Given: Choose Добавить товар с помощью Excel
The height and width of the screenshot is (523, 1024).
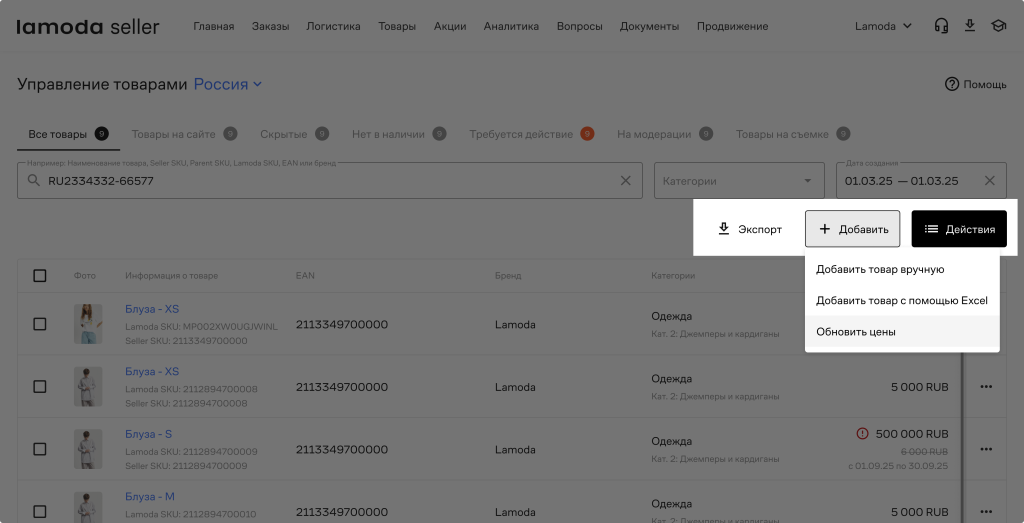Looking at the screenshot, I should click(x=902, y=300).
